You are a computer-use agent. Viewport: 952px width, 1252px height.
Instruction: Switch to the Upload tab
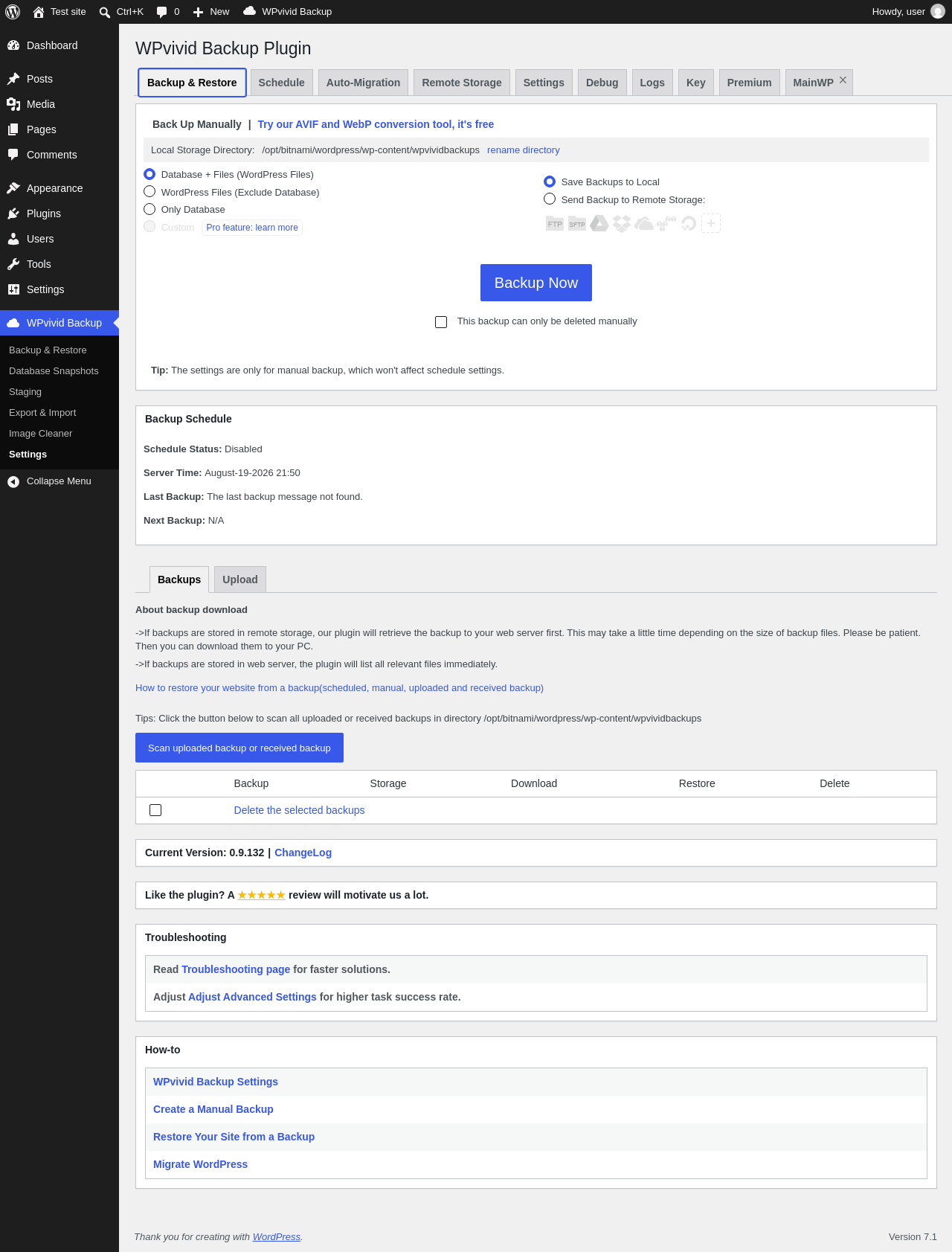tap(240, 580)
